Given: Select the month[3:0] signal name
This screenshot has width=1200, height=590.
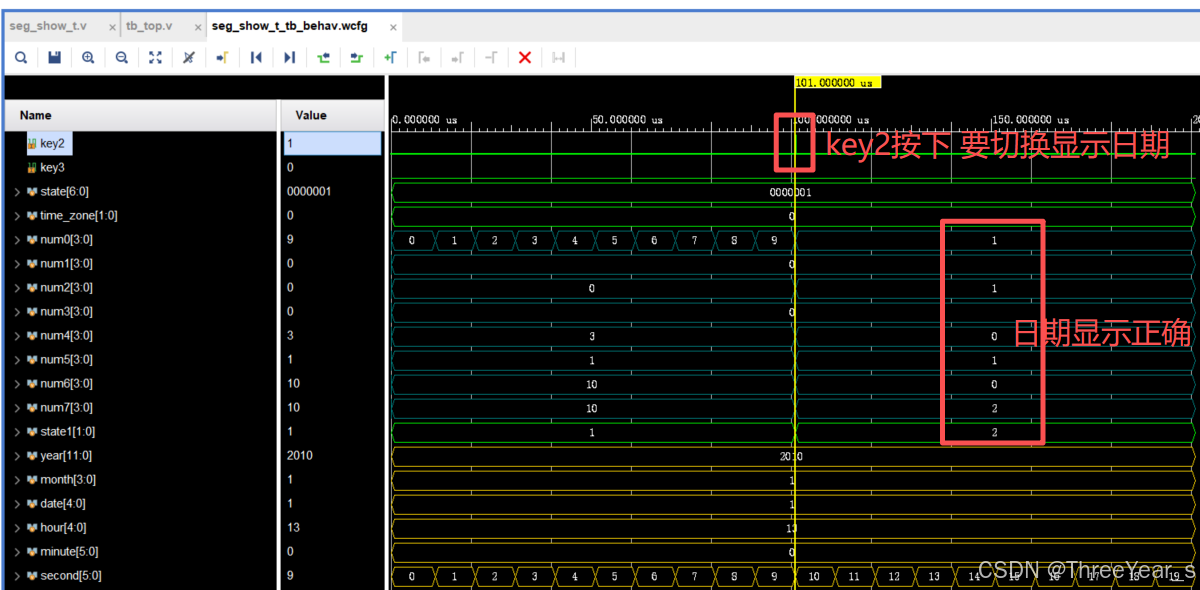Looking at the screenshot, I should (68, 479).
